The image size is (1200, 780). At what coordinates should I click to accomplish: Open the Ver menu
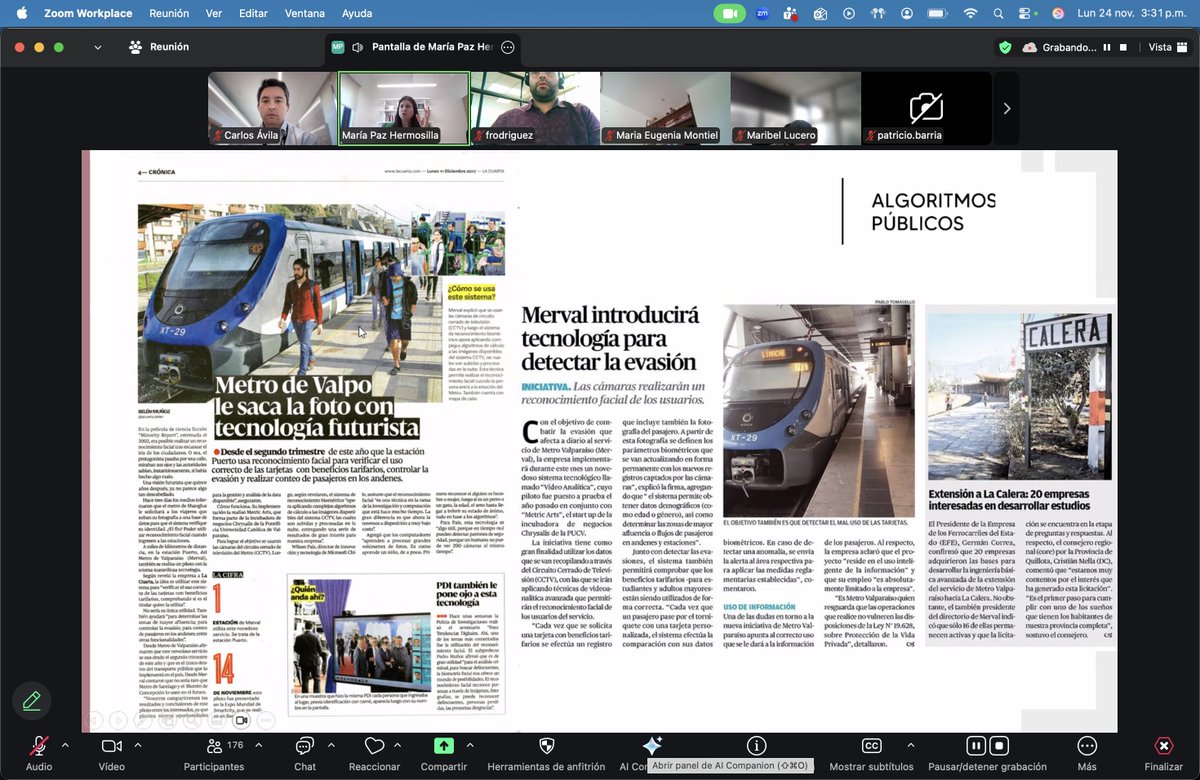[x=214, y=13]
